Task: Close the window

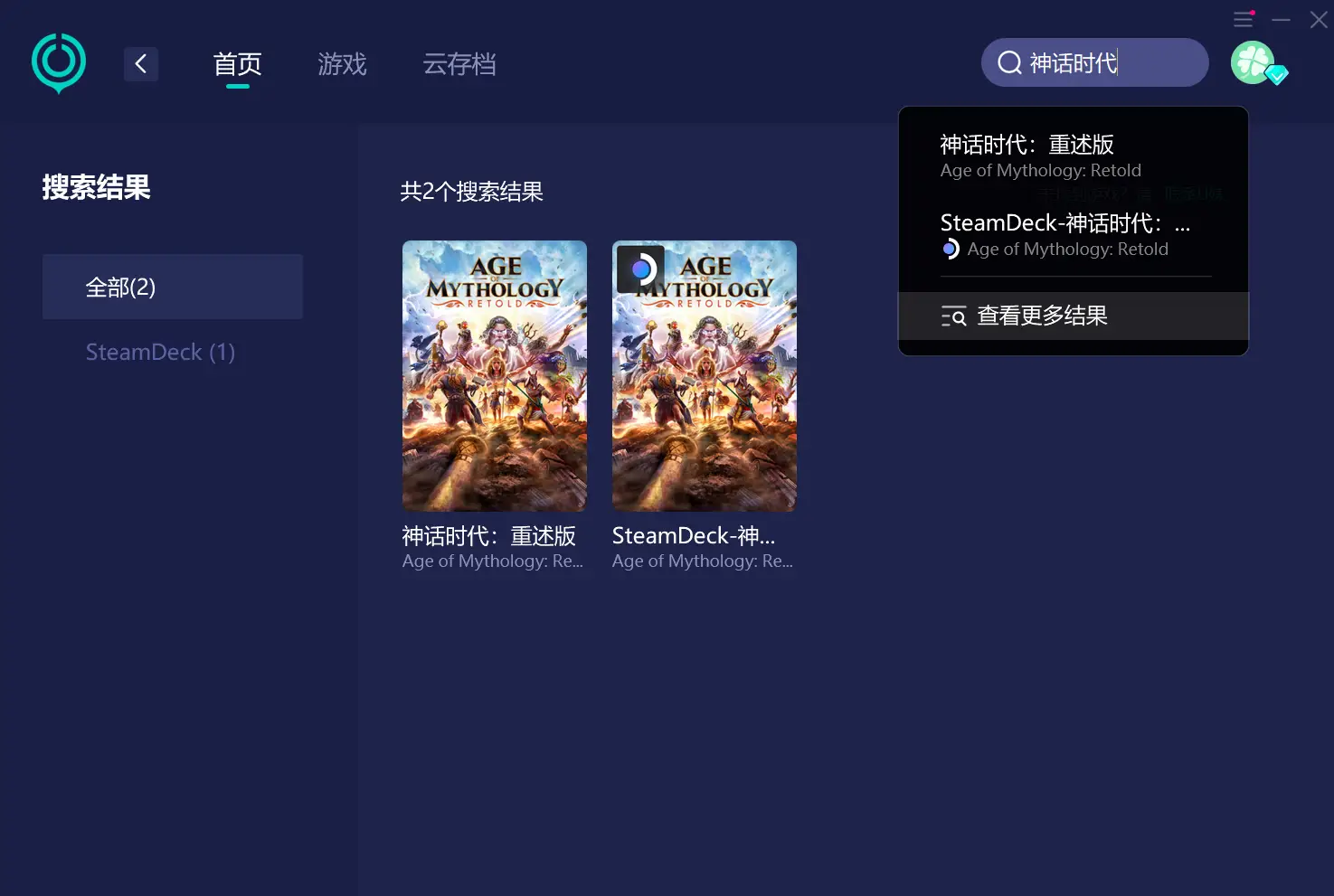Action: click(x=1319, y=19)
